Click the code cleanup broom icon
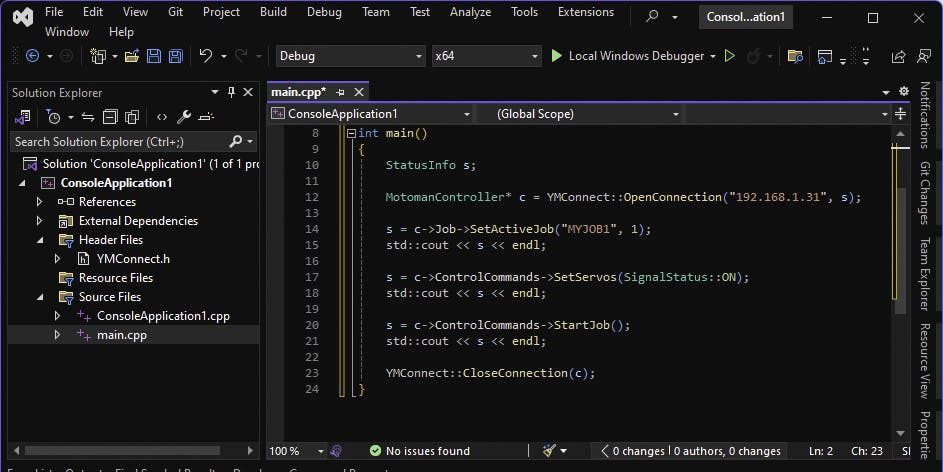 [549, 451]
